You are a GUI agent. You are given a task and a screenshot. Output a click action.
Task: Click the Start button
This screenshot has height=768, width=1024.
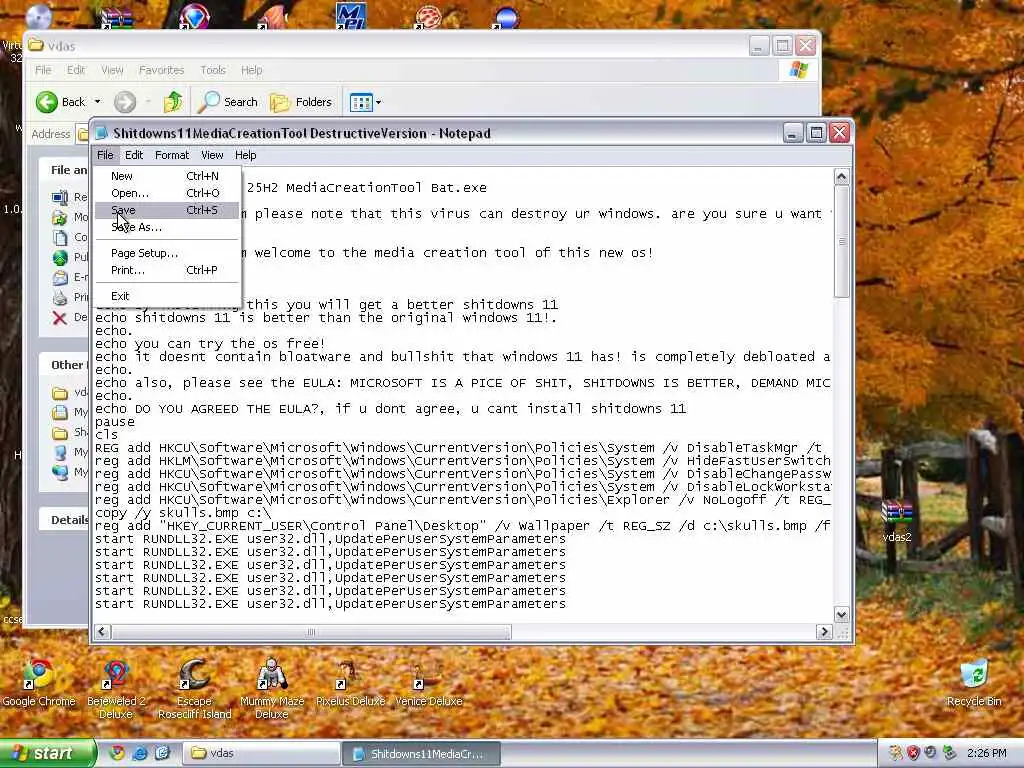click(x=47, y=754)
